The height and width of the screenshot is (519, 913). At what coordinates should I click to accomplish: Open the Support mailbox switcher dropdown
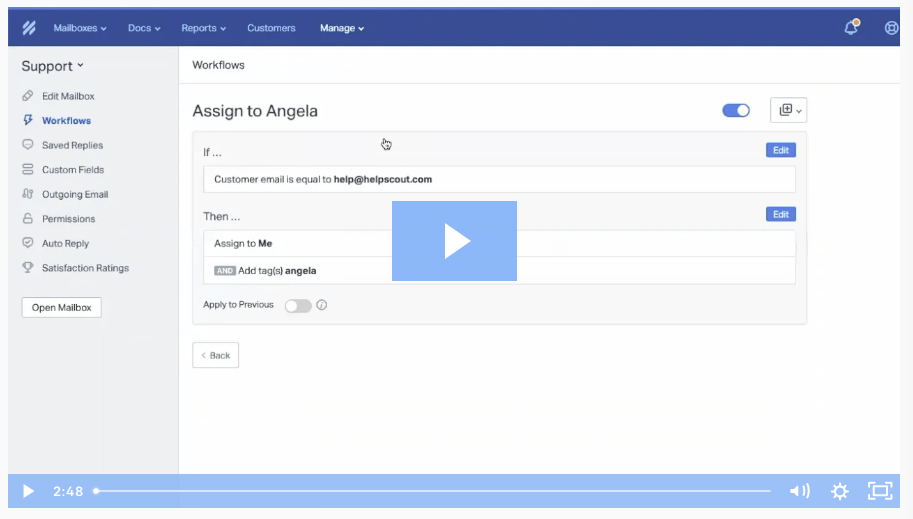click(x=53, y=66)
